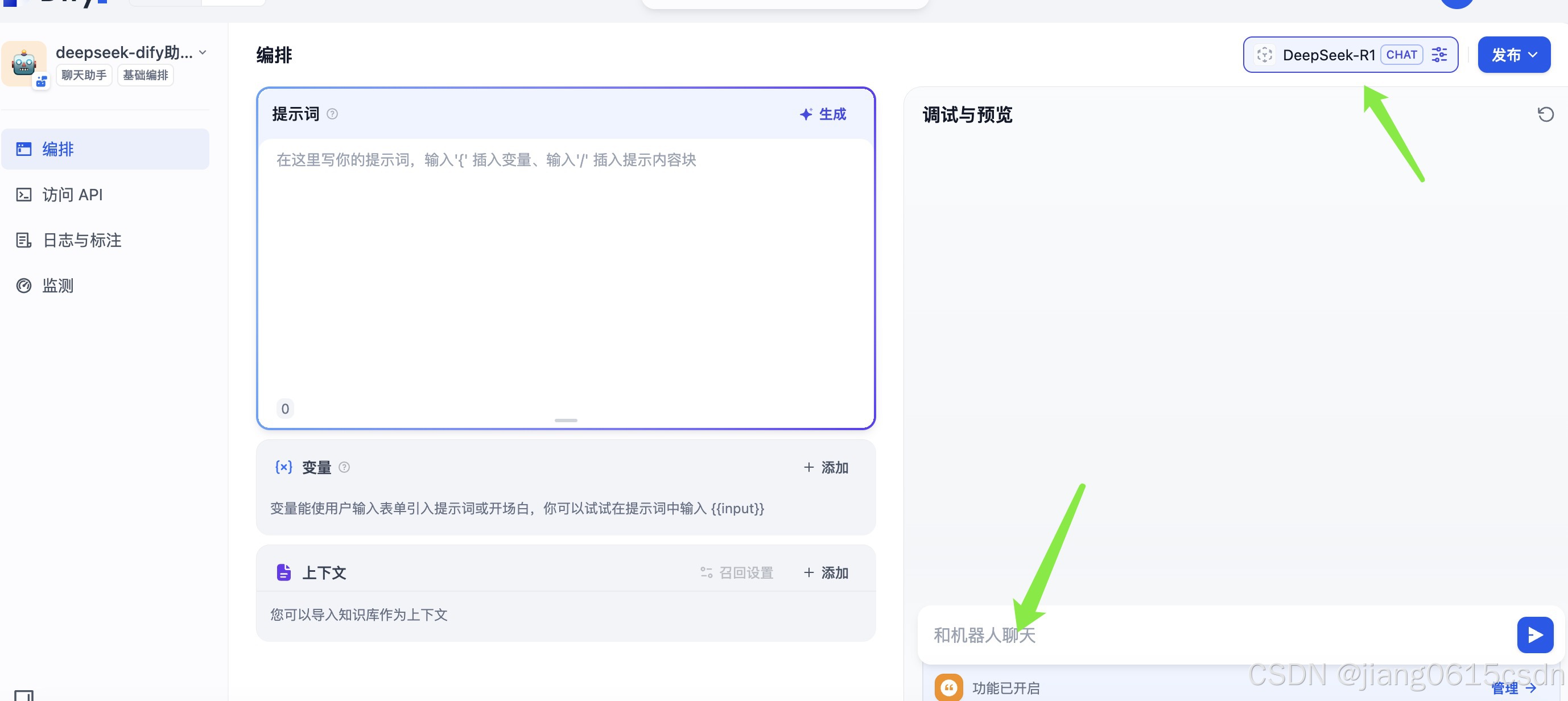Click the robot app avatar icon
This screenshot has height=701, width=1568.
pyautogui.click(x=24, y=63)
